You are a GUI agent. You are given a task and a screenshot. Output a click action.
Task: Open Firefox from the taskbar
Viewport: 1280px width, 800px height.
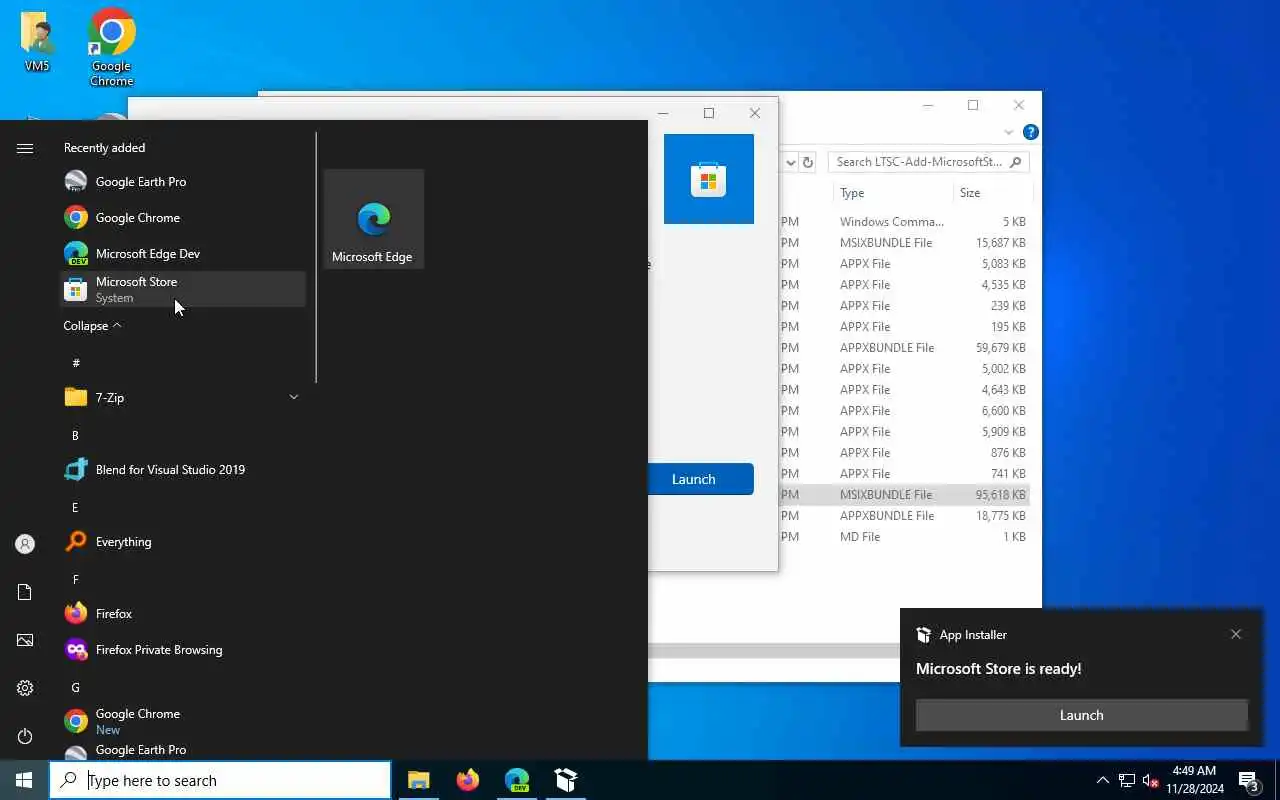pyautogui.click(x=467, y=780)
